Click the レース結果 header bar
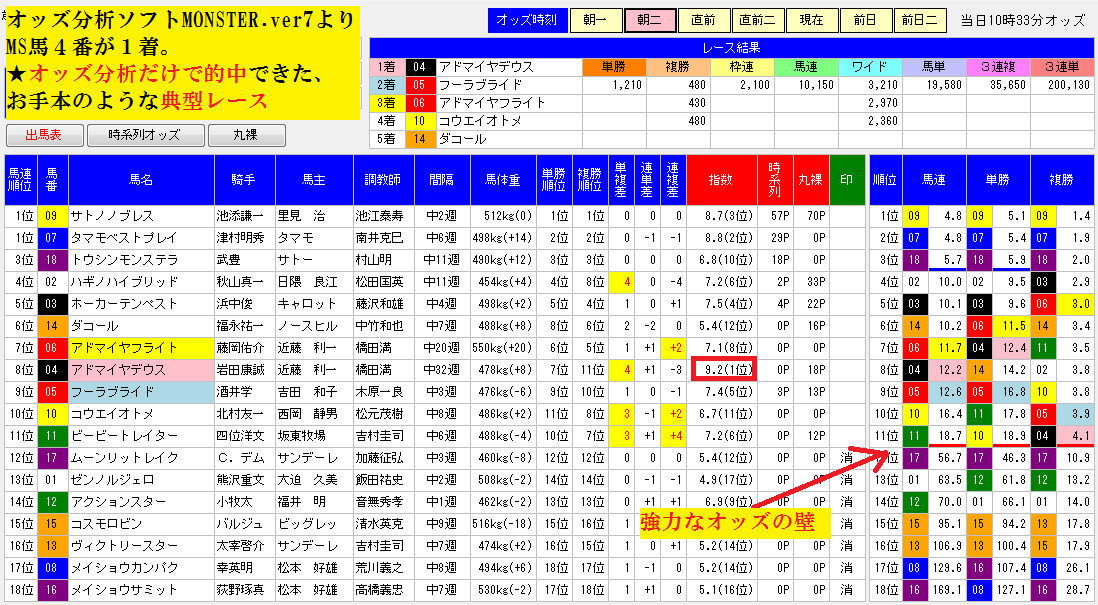Screen dimensions: 1098x605 (732, 48)
